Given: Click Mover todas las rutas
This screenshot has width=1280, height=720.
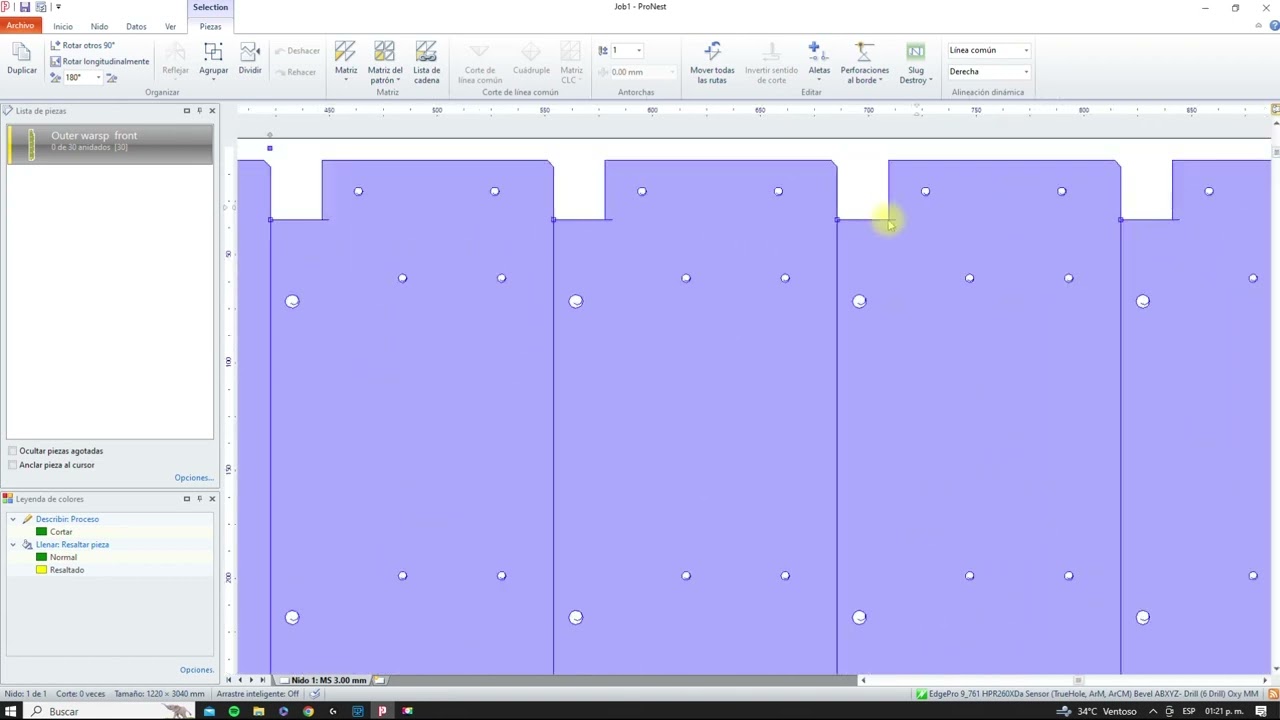Looking at the screenshot, I should 712,62.
